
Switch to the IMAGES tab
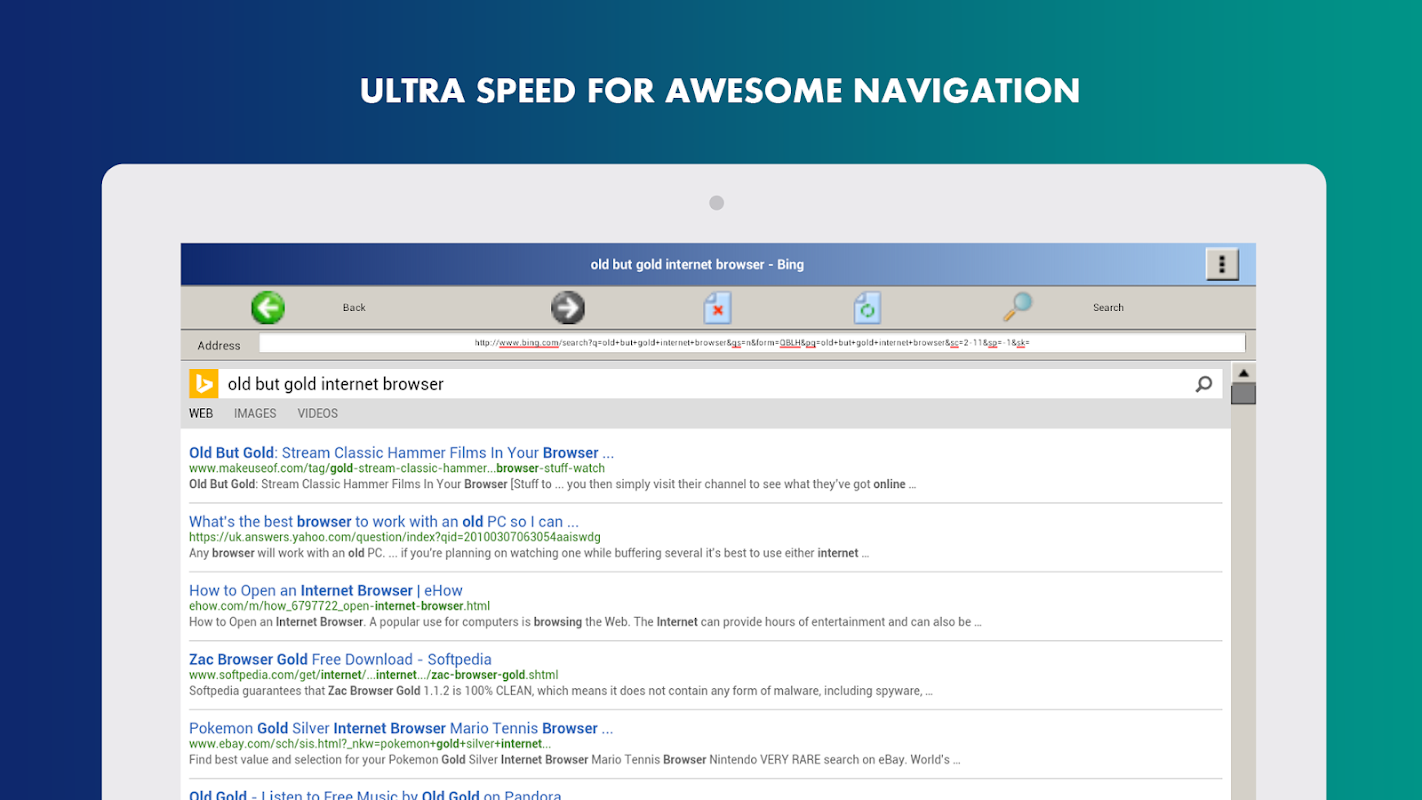tap(255, 413)
